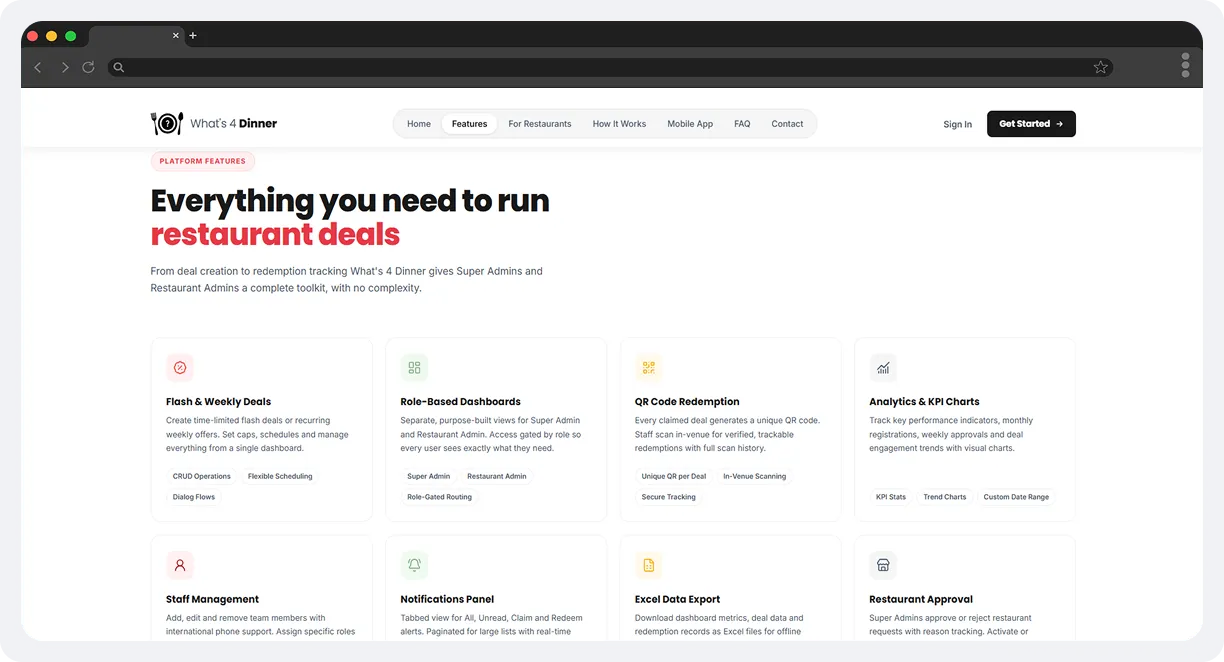Click the Custom Date Range tag
Viewport: 1224px width, 662px height.
point(1016,497)
